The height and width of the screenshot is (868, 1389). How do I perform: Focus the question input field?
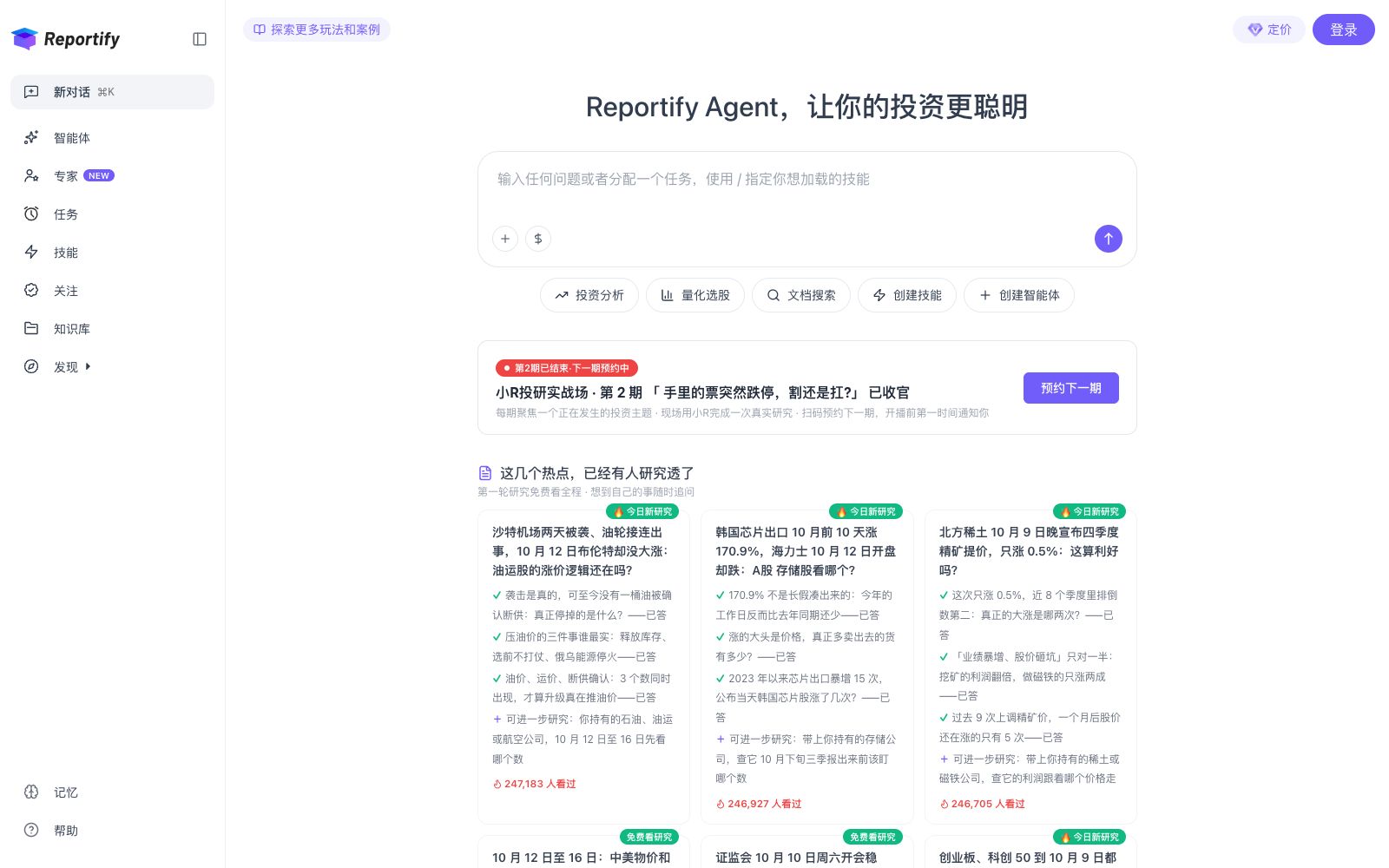point(807,180)
